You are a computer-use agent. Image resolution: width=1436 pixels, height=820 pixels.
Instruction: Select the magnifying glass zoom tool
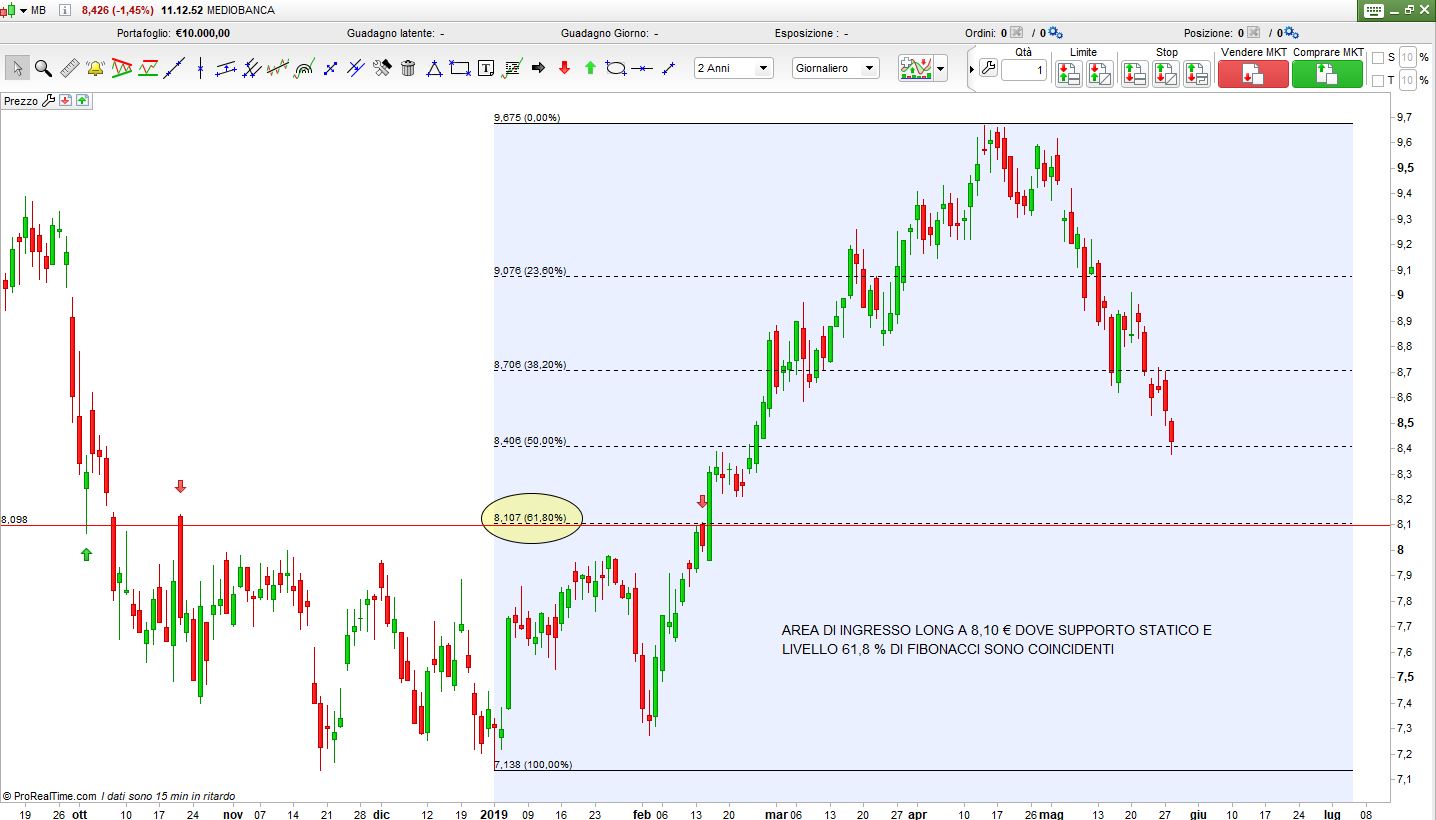click(x=43, y=68)
